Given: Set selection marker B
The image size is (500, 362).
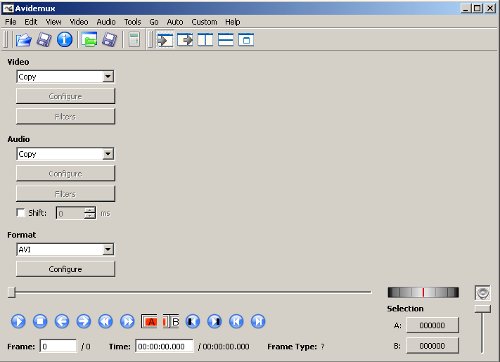Looking at the screenshot, I should [x=171, y=321].
